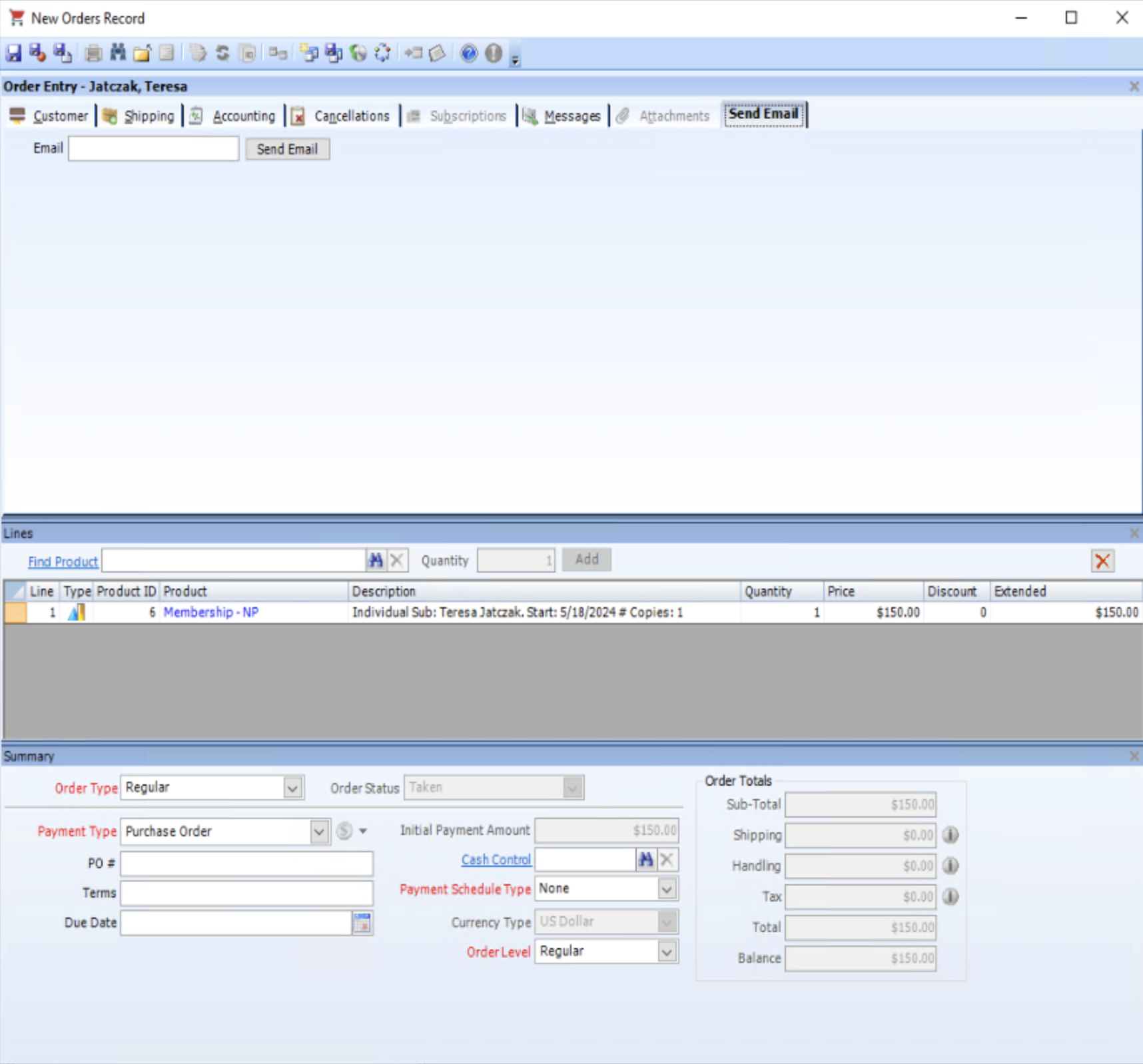Expand the Payment Type dropdown
This screenshot has height=1064, width=1143.
[x=319, y=832]
